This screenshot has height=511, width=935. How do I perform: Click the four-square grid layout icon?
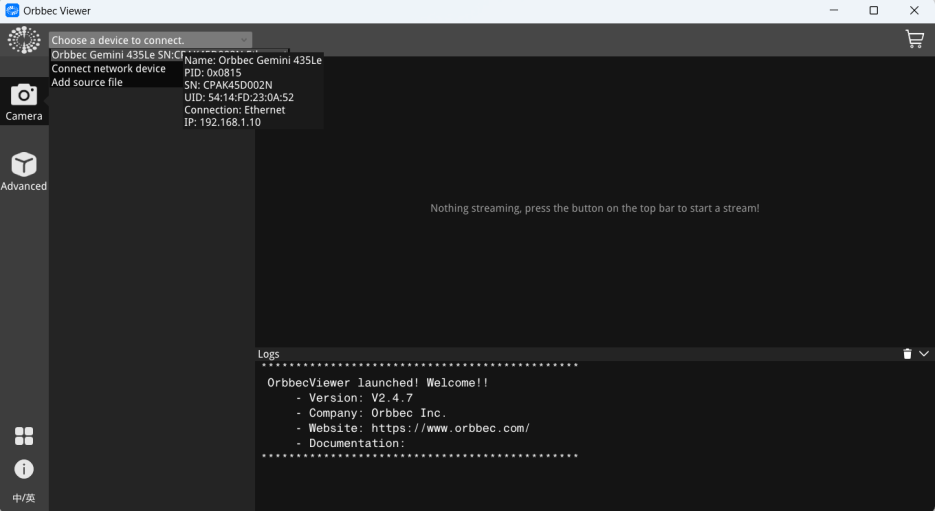24,436
